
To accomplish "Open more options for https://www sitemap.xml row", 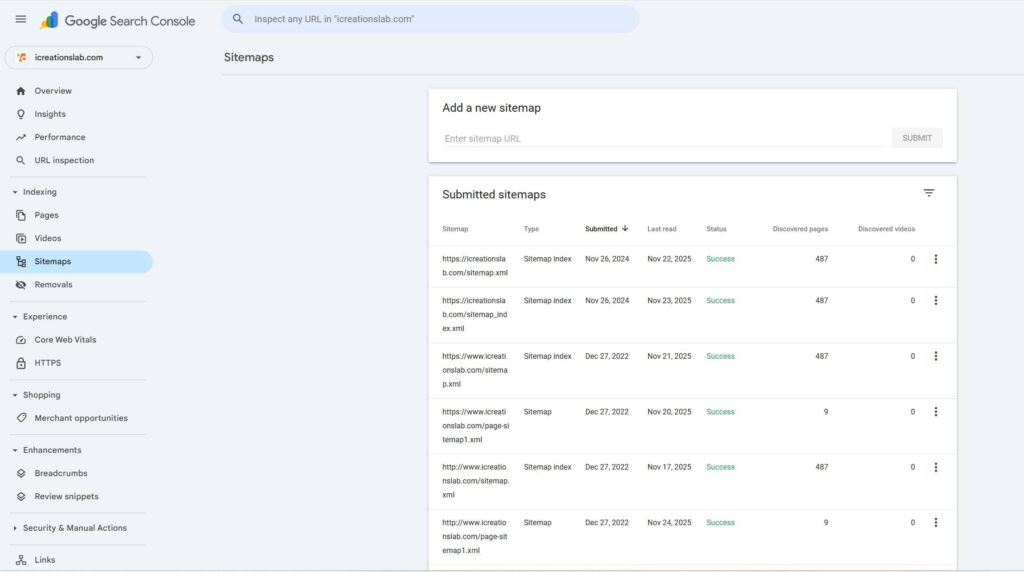I will coord(936,356).
